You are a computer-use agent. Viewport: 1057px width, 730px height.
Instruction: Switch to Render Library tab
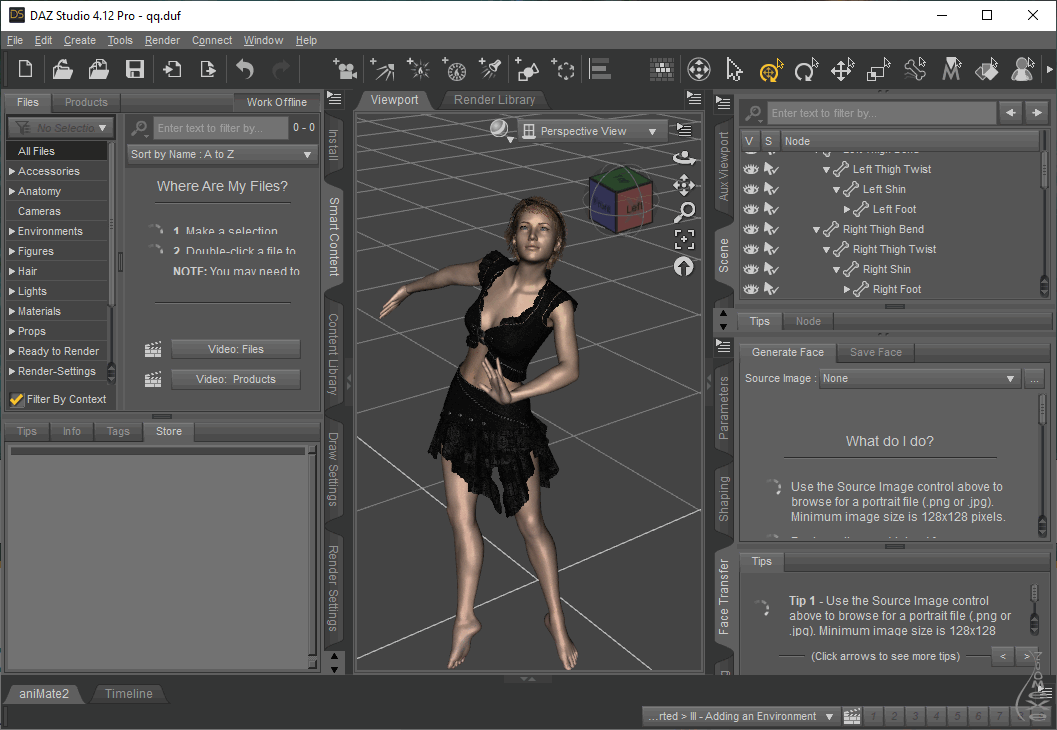click(x=494, y=100)
